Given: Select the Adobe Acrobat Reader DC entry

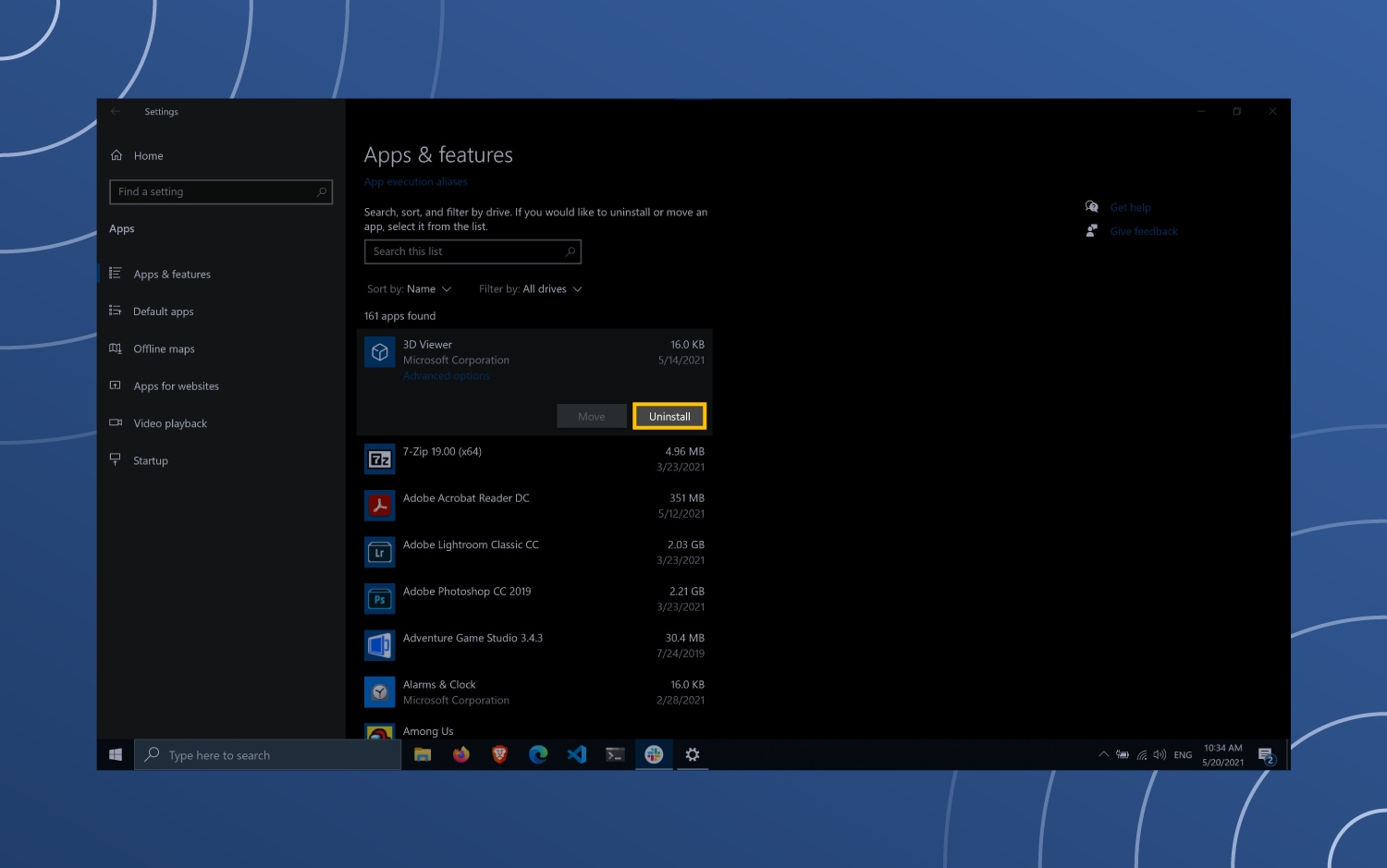Looking at the screenshot, I should tap(534, 506).
